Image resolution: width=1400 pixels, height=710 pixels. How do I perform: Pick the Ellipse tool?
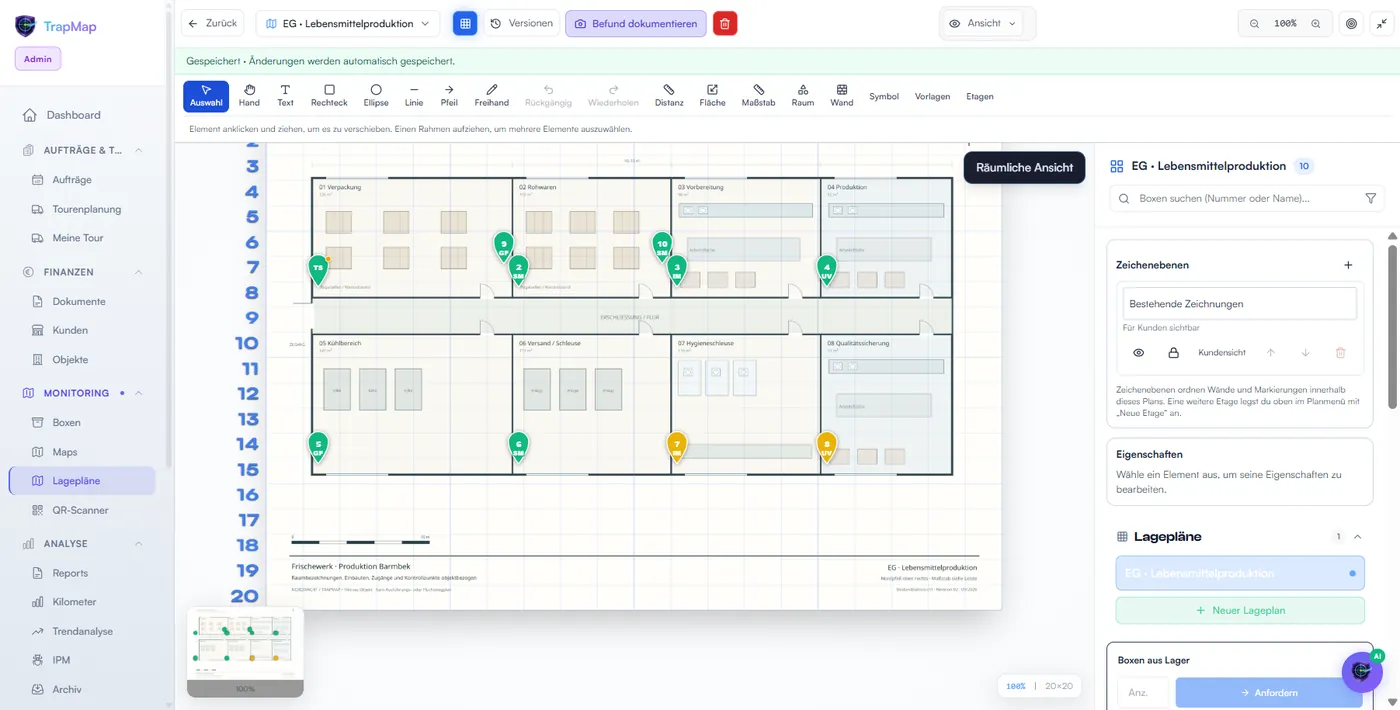pyautogui.click(x=376, y=96)
